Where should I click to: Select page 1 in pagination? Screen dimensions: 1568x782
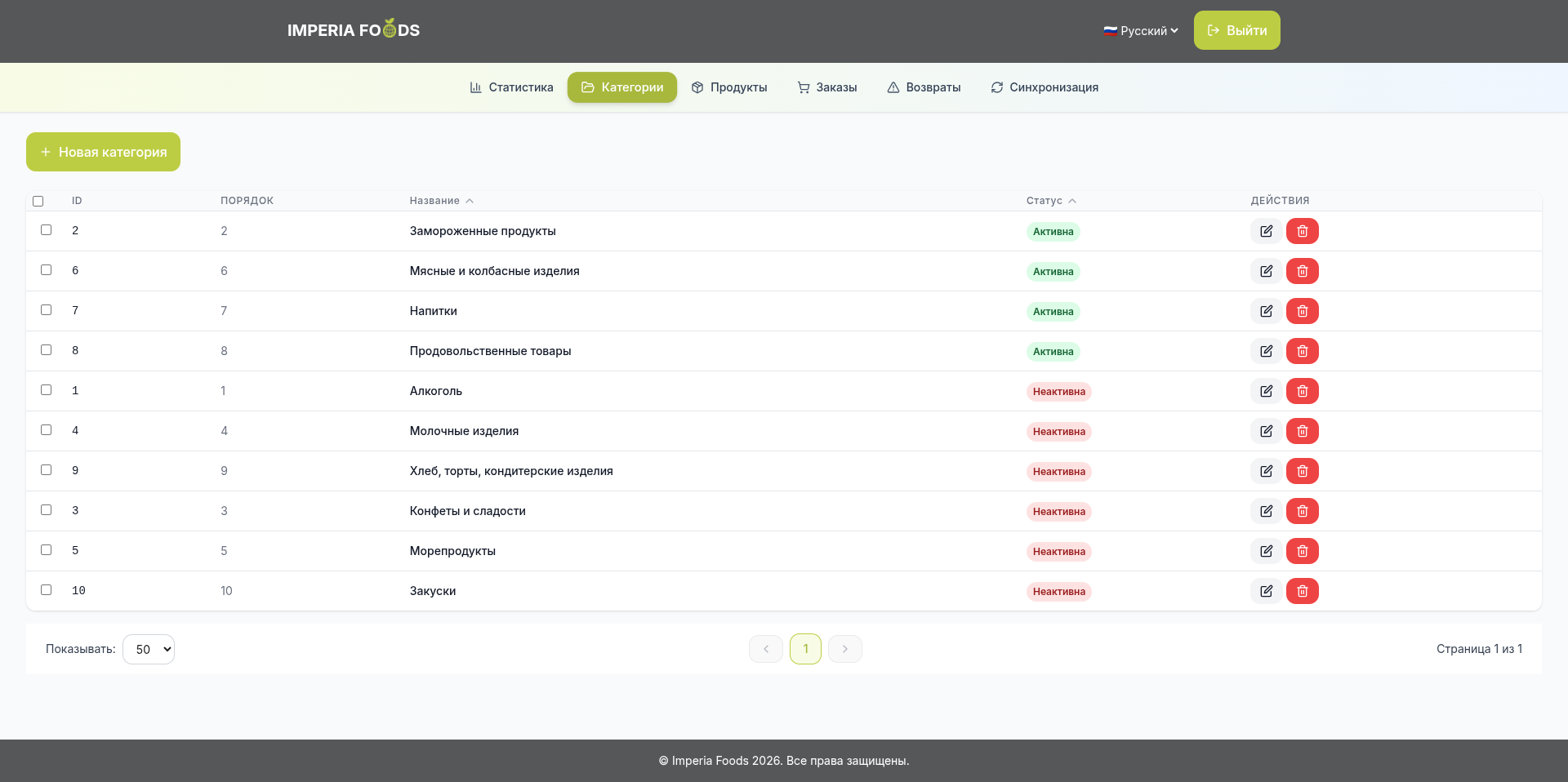[x=805, y=649]
